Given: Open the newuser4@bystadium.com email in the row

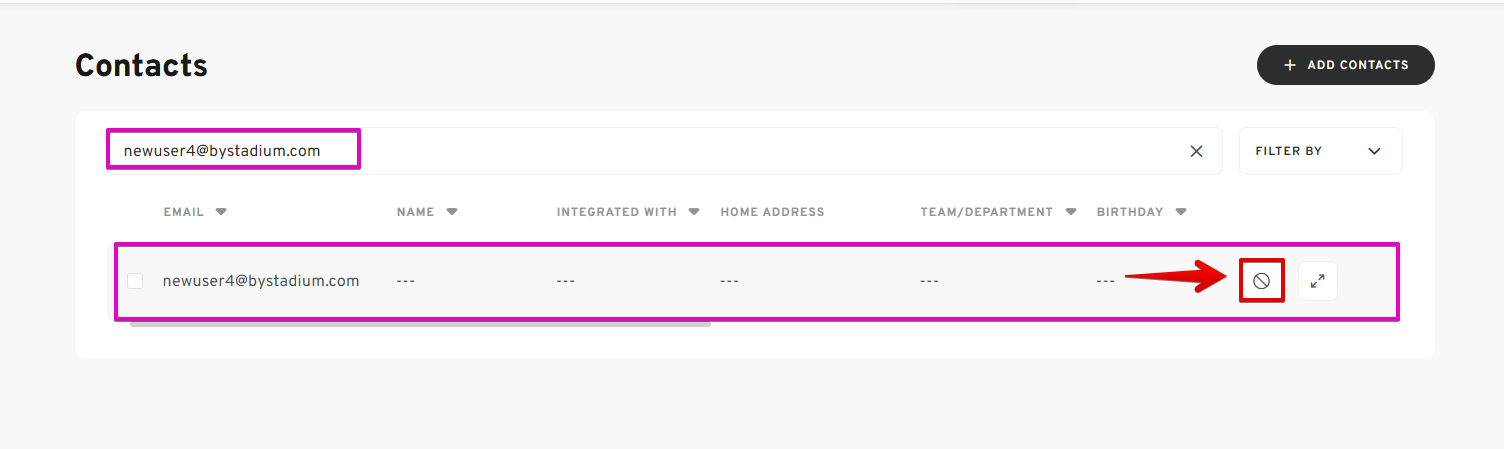Looking at the screenshot, I should pyautogui.click(x=261, y=281).
